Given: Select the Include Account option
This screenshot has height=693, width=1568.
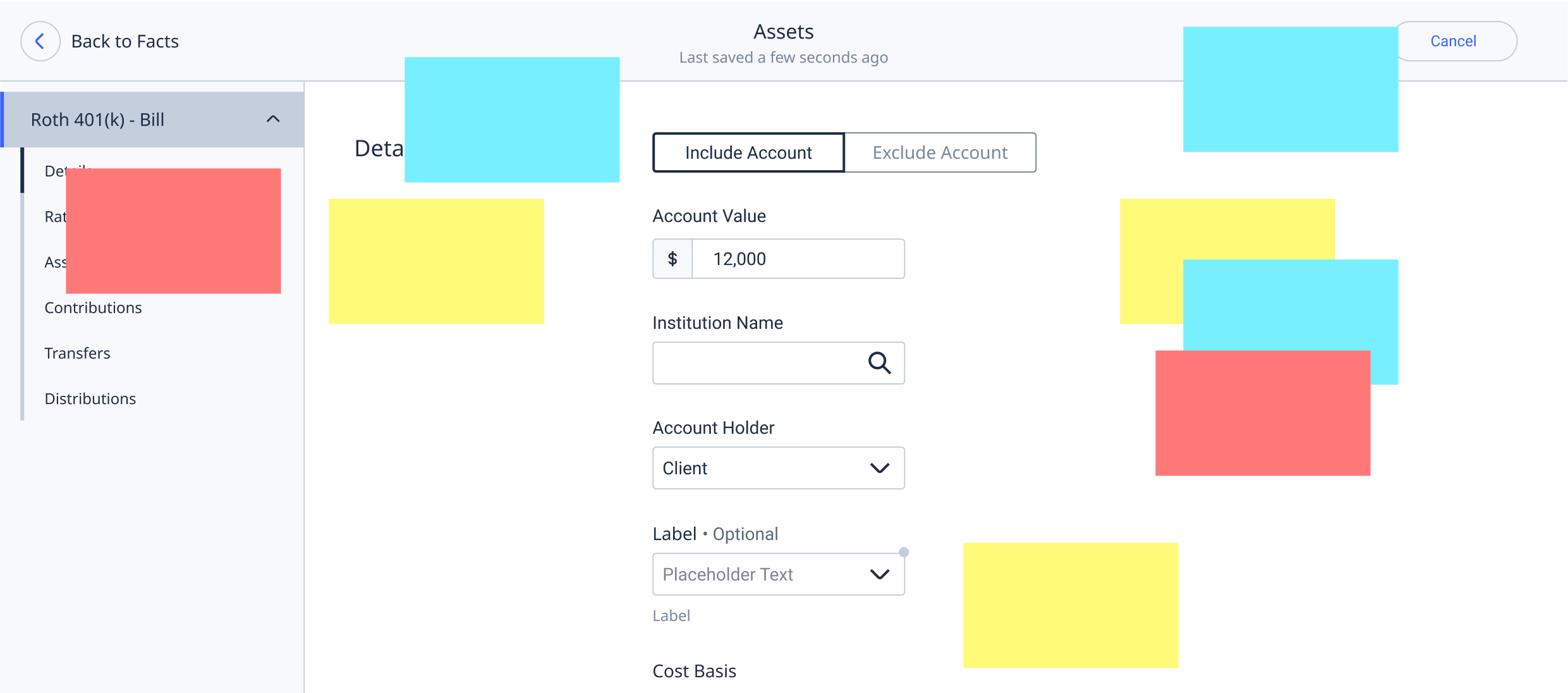Looking at the screenshot, I should pos(748,152).
